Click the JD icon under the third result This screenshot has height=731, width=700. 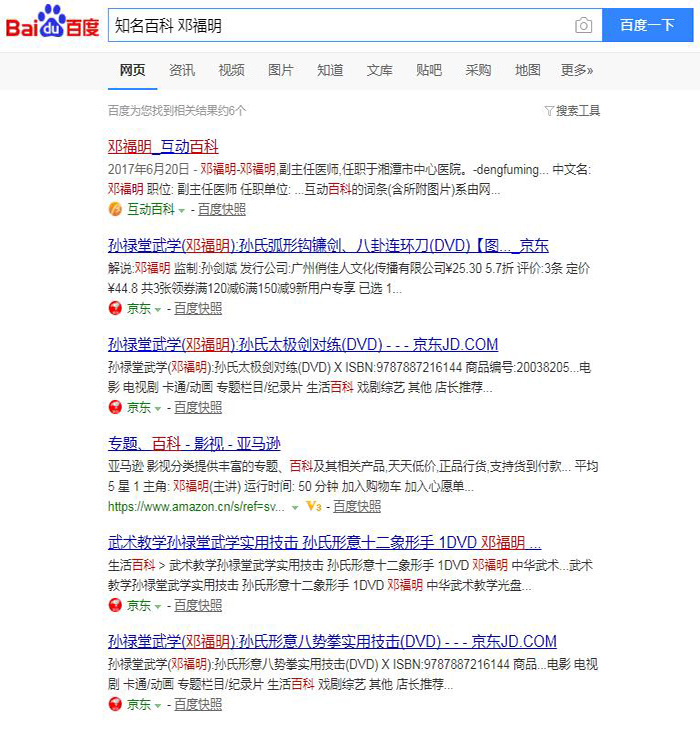(115, 408)
